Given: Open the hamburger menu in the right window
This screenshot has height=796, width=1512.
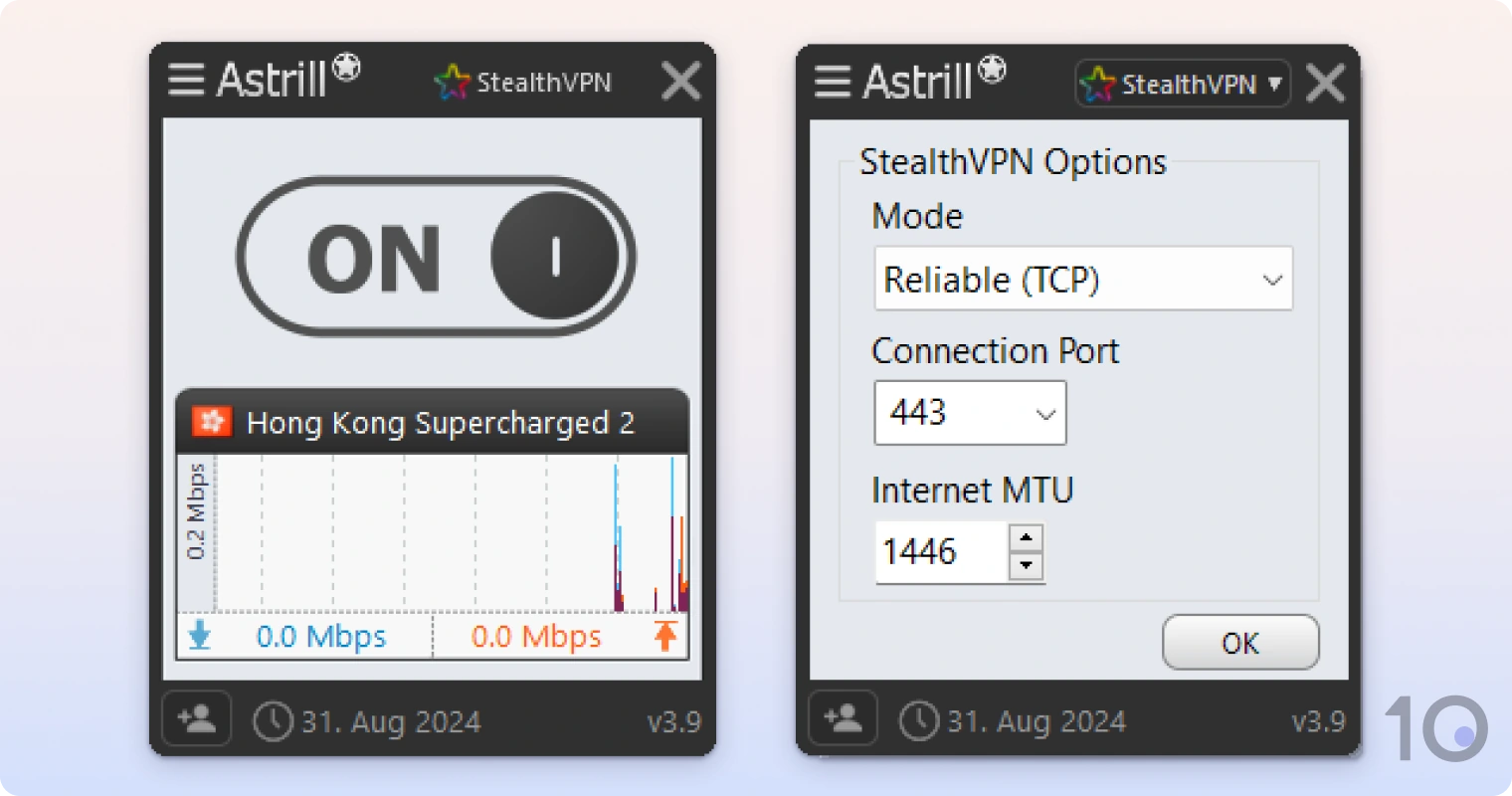Looking at the screenshot, I should pos(832,80).
